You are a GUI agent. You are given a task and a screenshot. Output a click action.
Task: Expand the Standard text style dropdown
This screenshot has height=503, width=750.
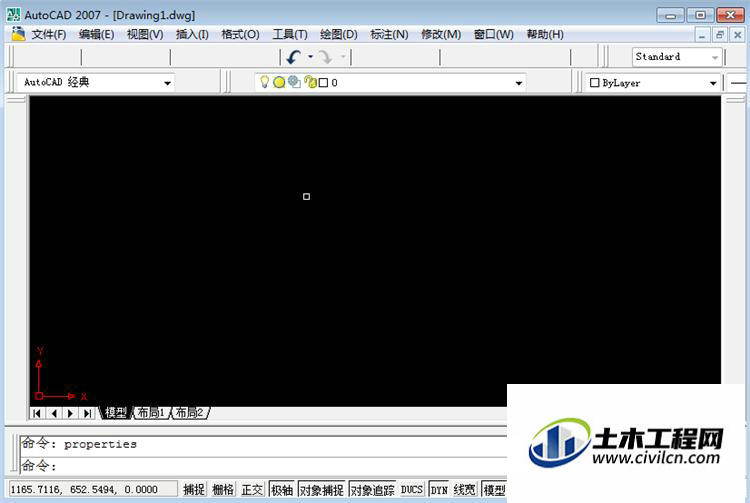tap(715, 57)
